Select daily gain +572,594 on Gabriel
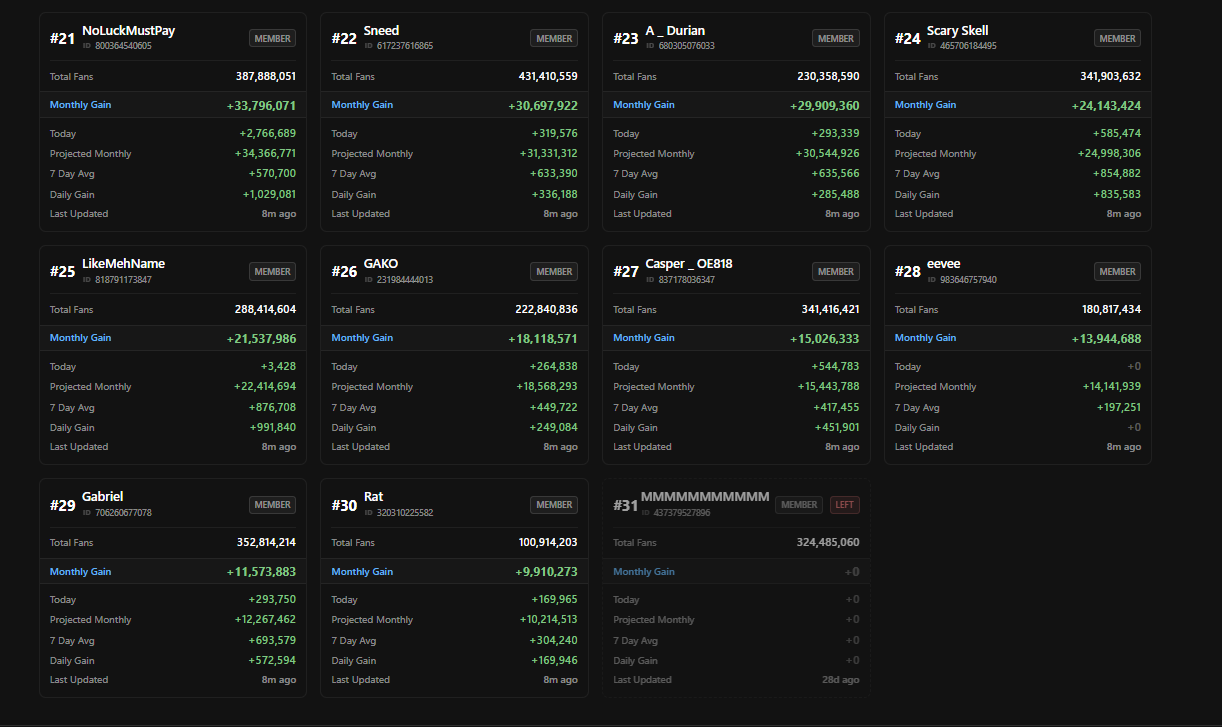Viewport: 1222px width, 727px height. click(272, 660)
